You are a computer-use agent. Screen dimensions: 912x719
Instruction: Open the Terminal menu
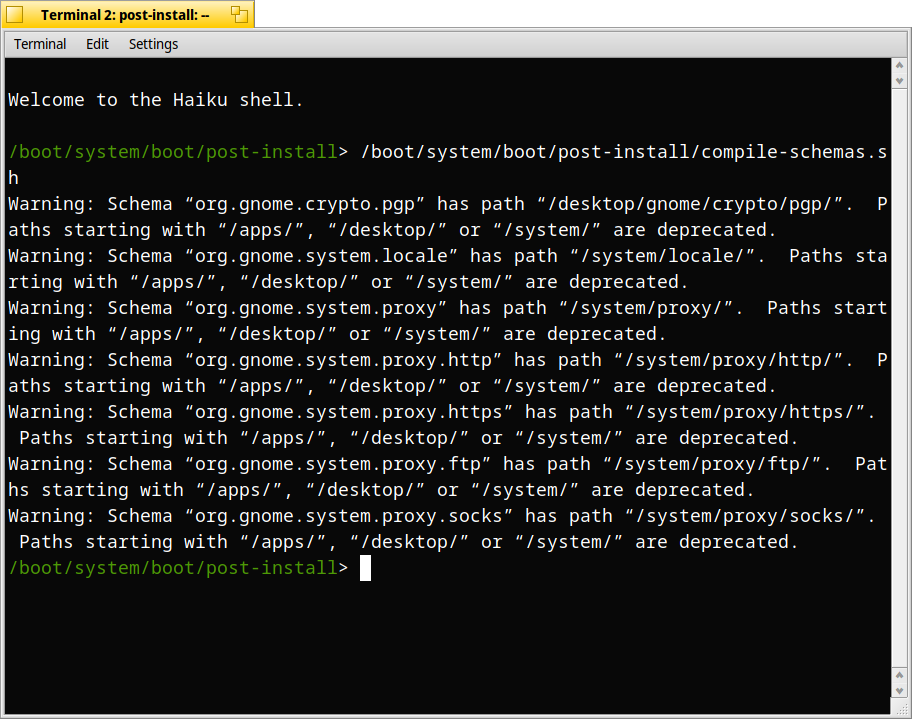point(39,44)
